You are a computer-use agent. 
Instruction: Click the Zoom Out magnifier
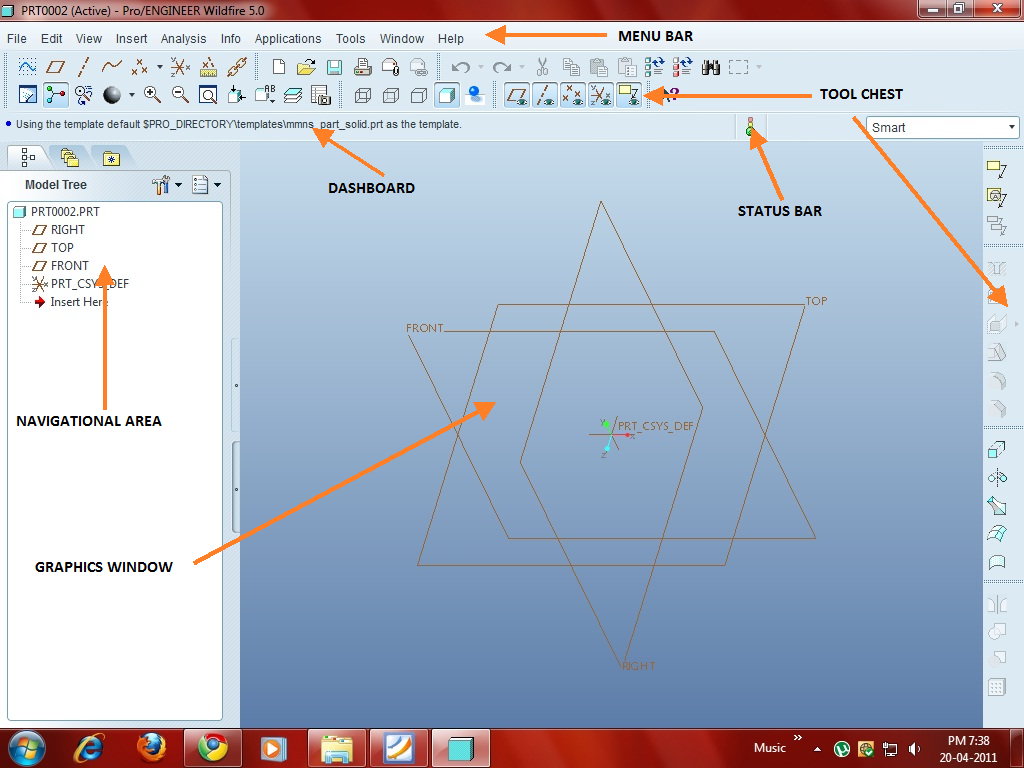tap(180, 95)
